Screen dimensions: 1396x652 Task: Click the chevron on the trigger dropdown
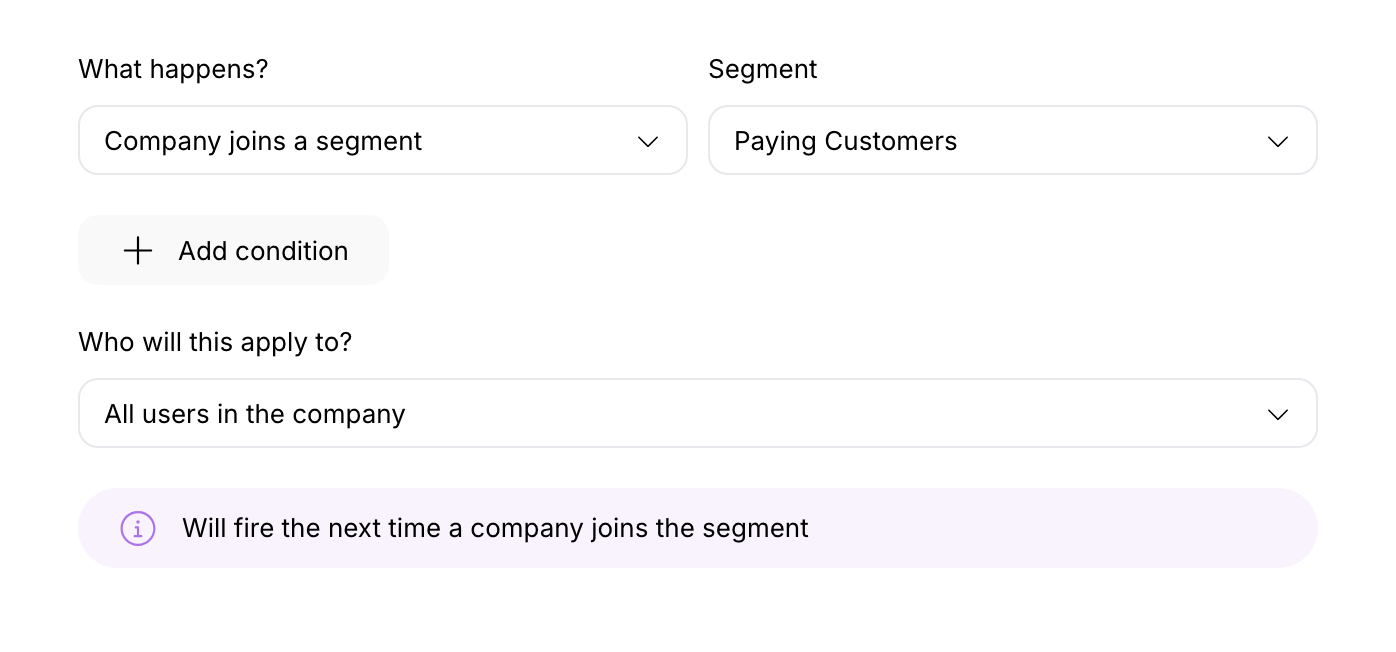[648, 141]
